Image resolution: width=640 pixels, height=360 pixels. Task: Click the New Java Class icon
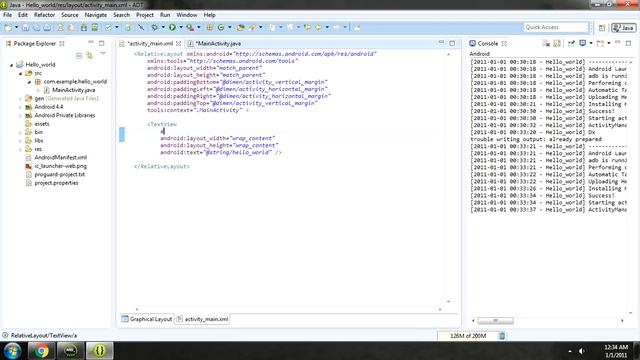[x=221, y=27]
